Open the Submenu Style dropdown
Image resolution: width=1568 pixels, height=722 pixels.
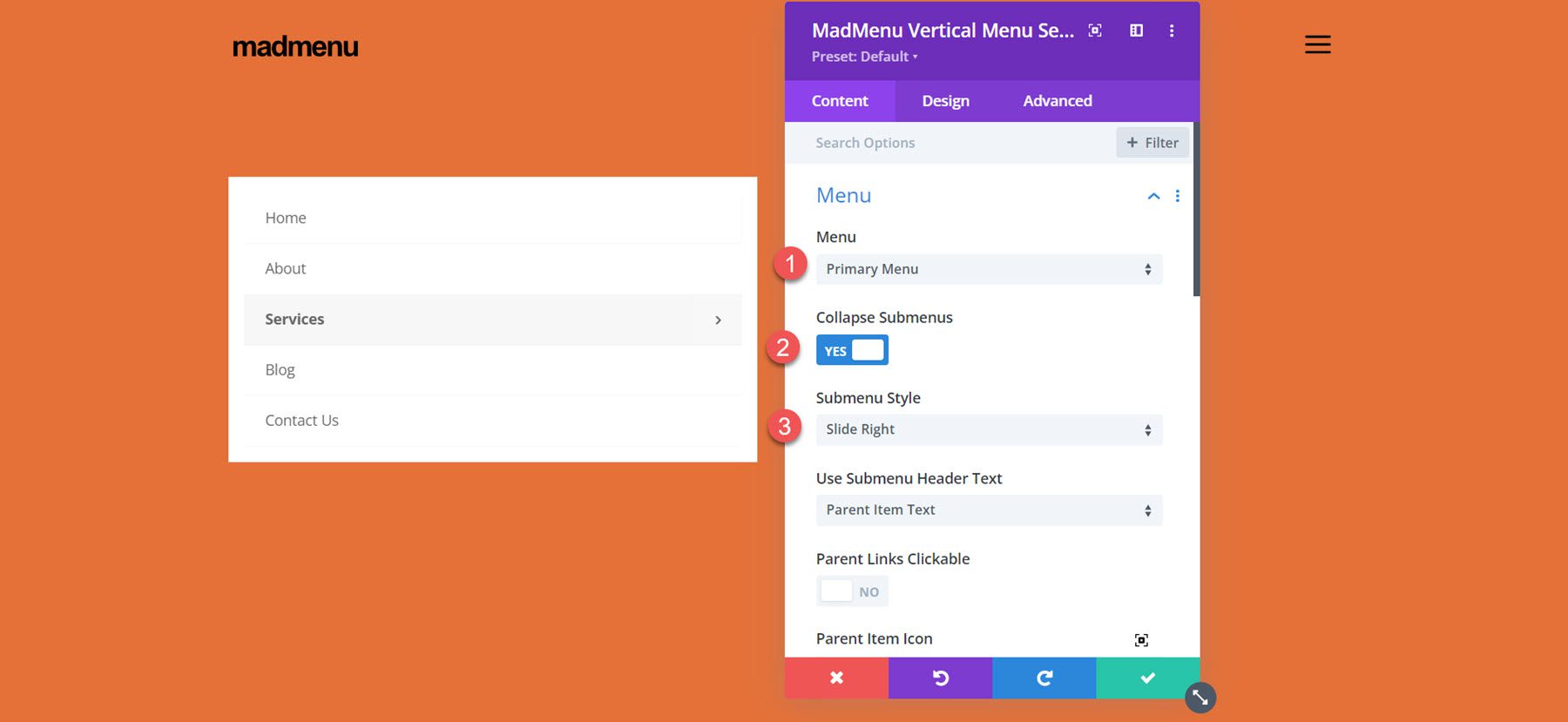pos(989,429)
